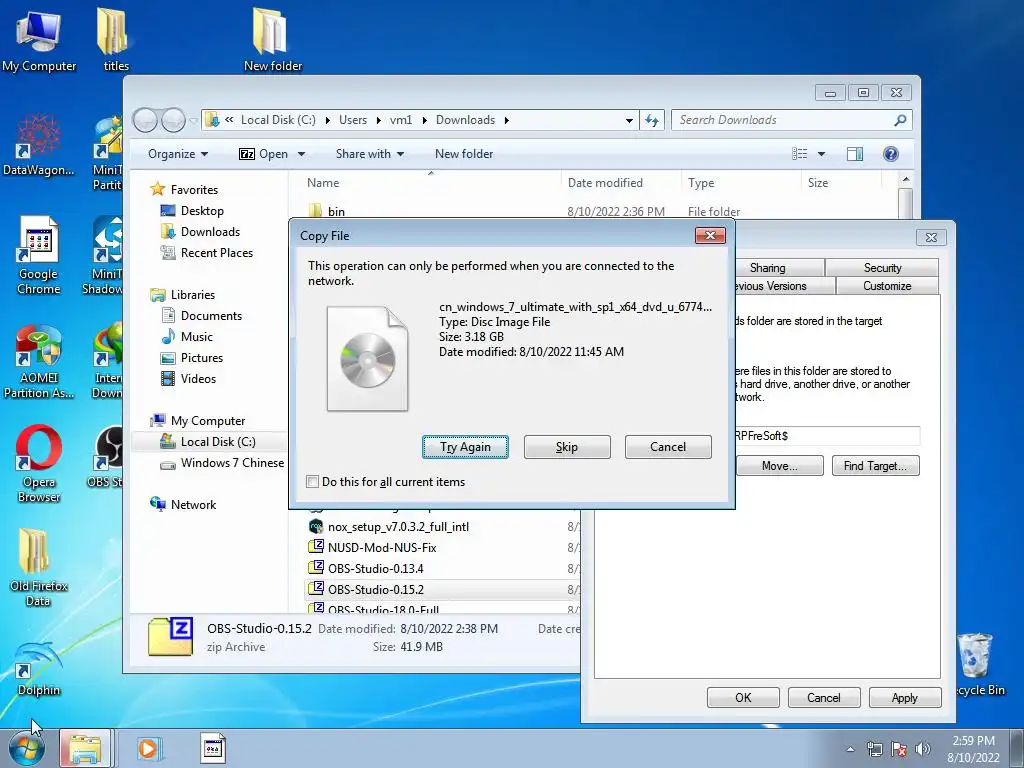The image size is (1024, 768).
Task: Click Try Again in Copy File dialog
Action: tap(465, 447)
